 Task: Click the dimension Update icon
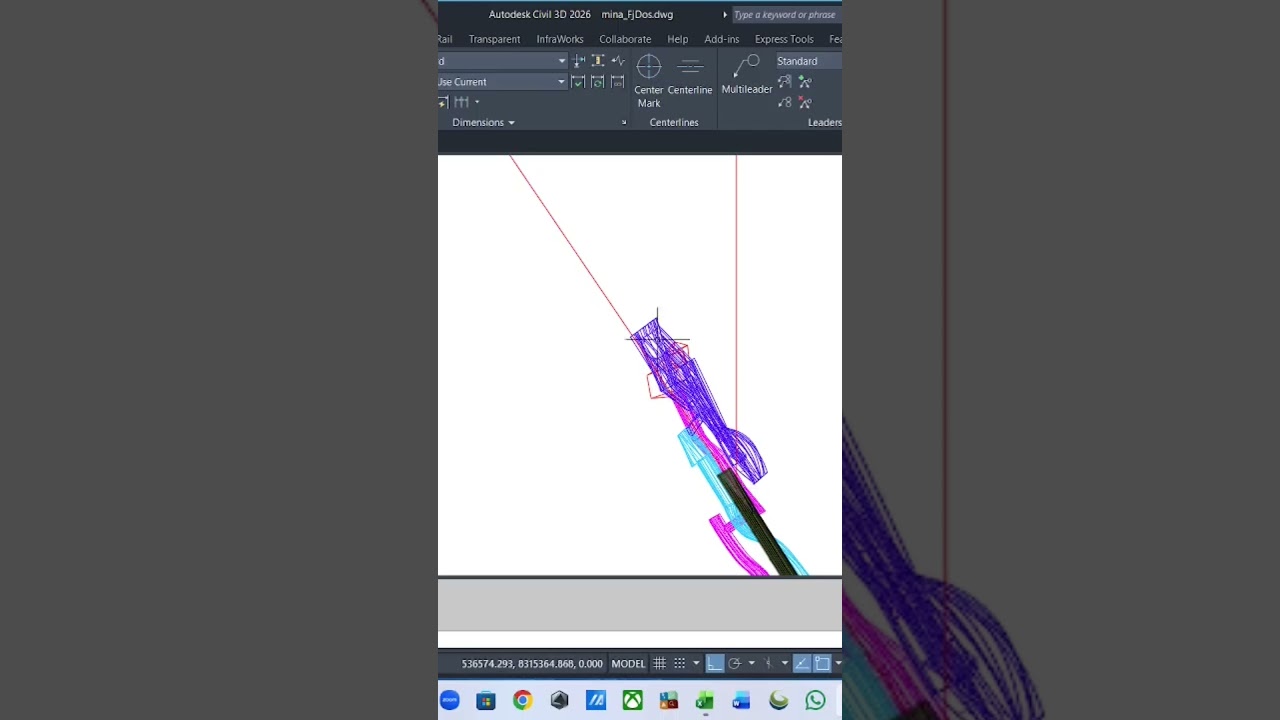coord(598,82)
